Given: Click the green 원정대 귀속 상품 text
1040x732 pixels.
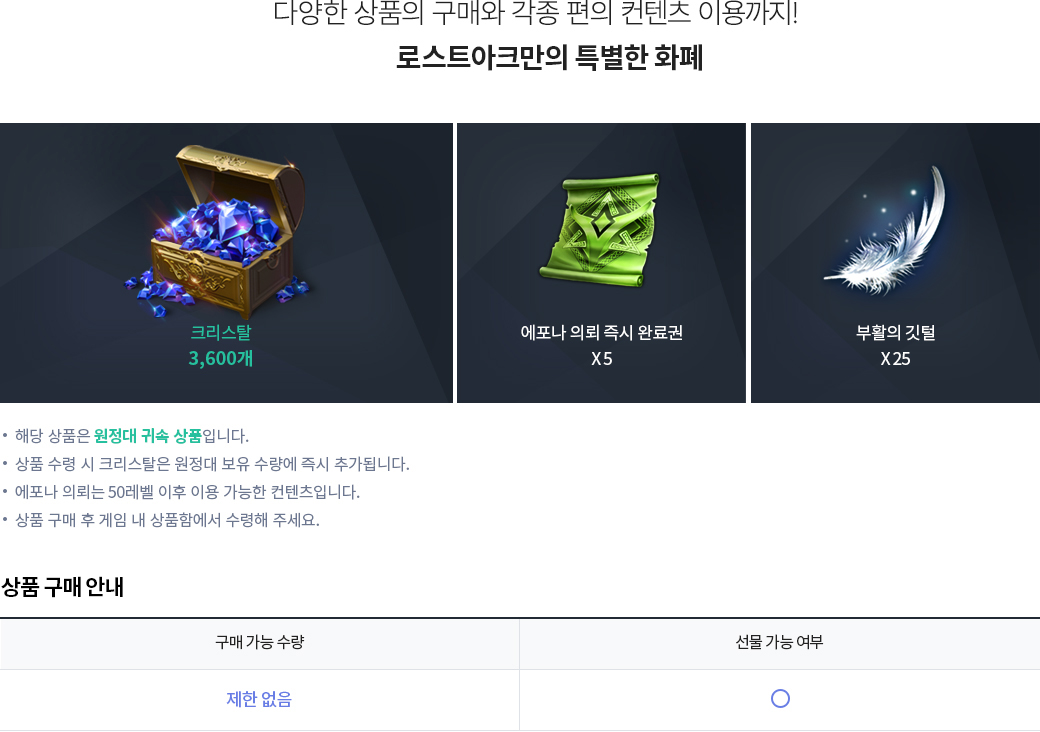Looking at the screenshot, I should pyautogui.click(x=148, y=436).
